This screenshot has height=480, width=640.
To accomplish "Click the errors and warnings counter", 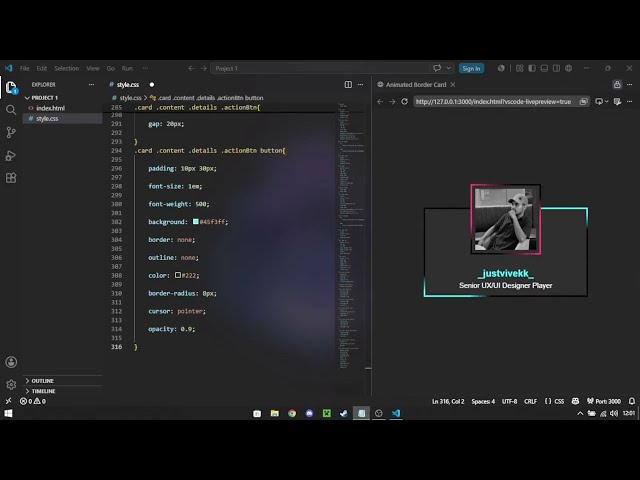I will pos(33,401).
